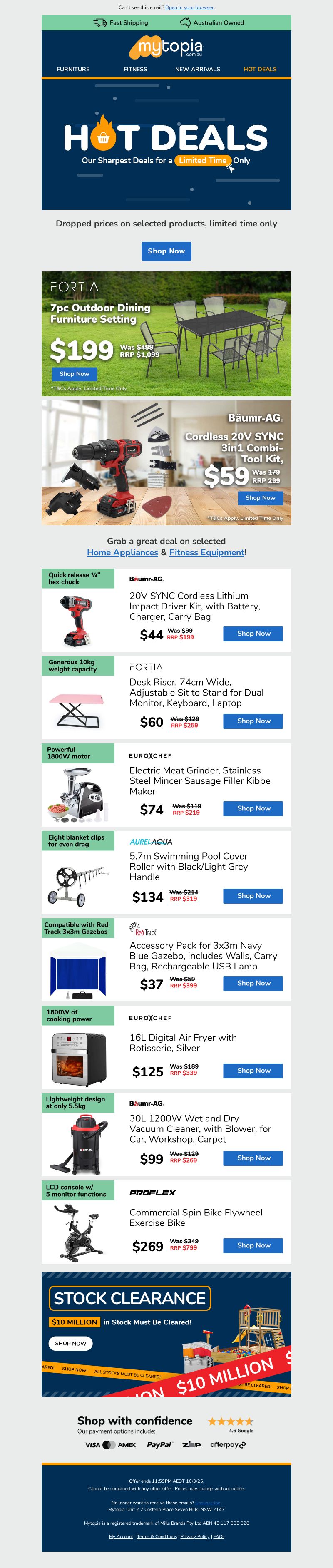Viewport: 333px width, 1568px height.
Task: Open the Terms & Conditions footer link
Action: point(157,1536)
